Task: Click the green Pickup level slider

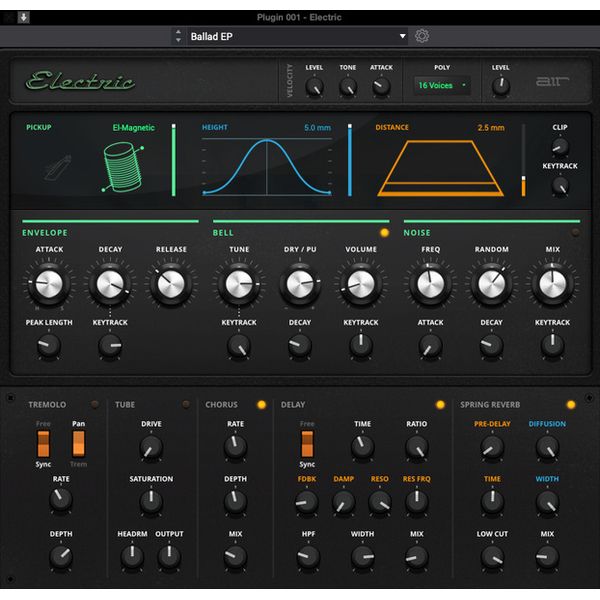Action: tap(174, 160)
